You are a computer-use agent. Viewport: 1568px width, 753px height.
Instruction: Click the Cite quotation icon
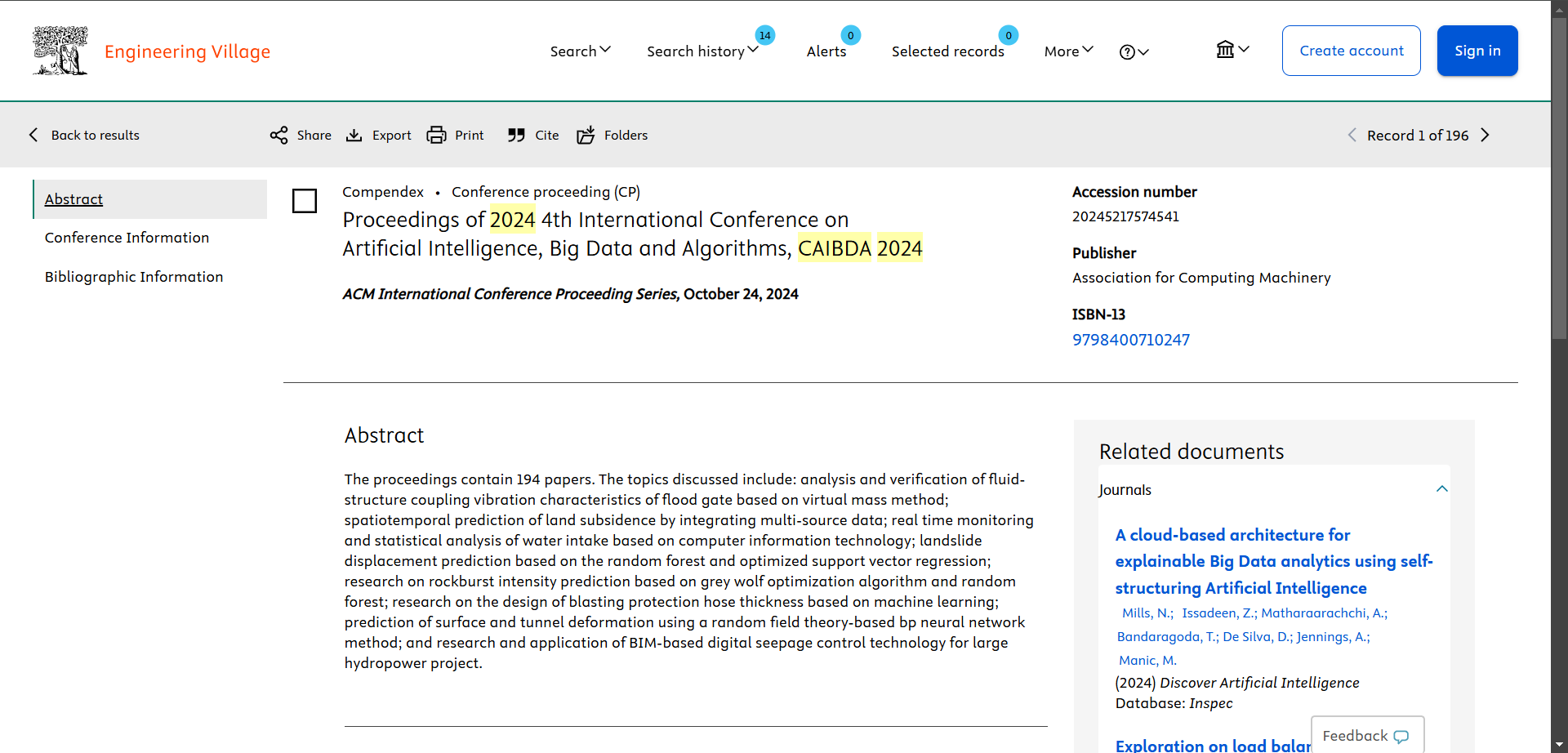point(516,136)
